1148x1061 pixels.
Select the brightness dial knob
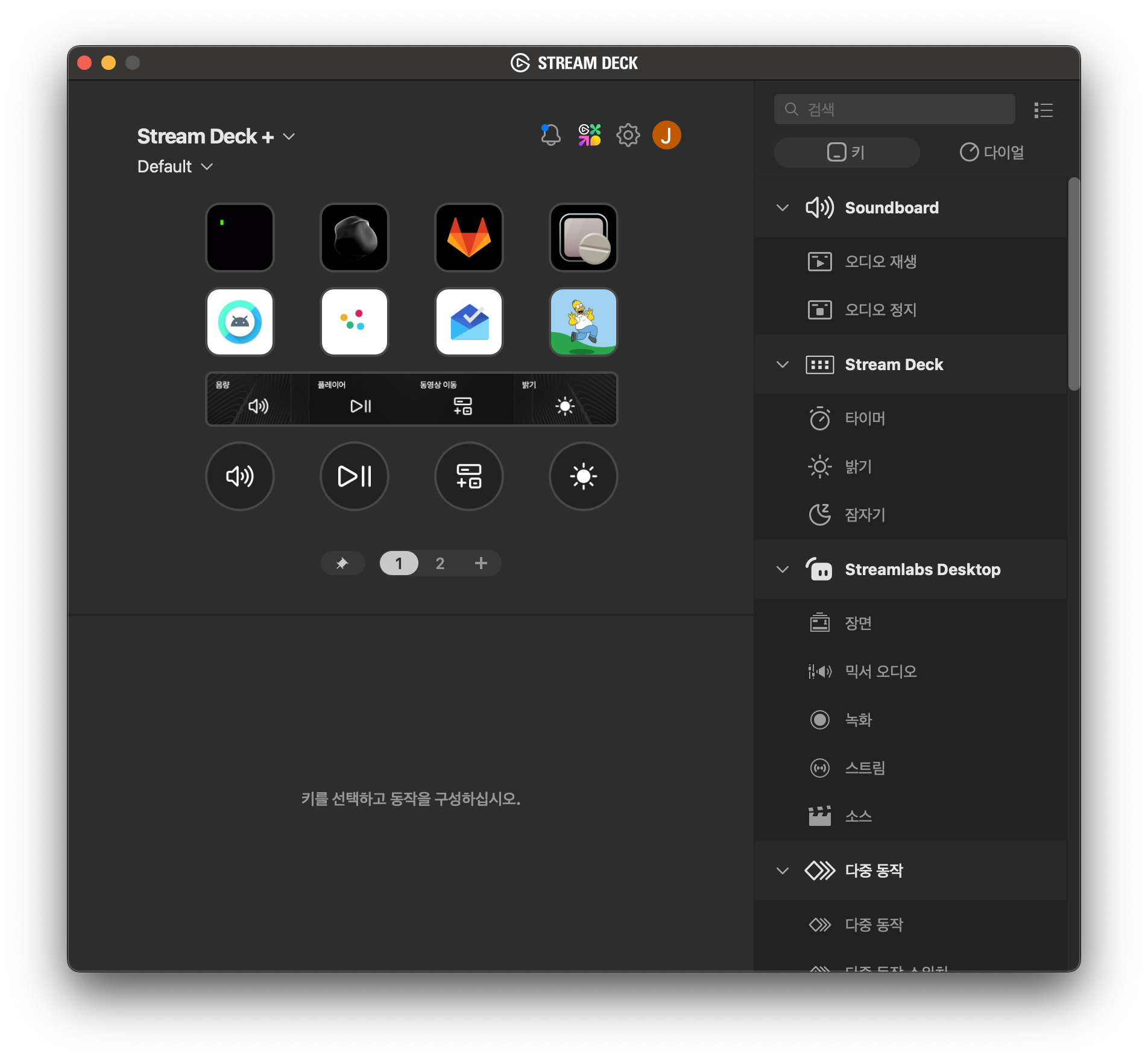583,476
